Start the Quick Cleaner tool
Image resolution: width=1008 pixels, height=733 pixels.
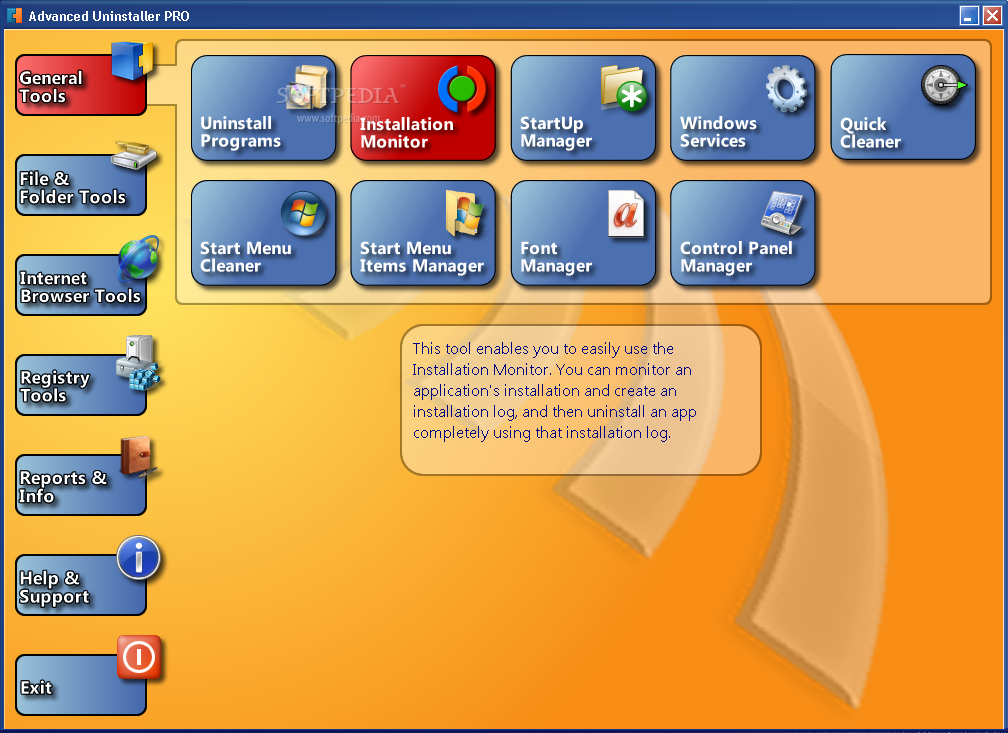pos(903,107)
